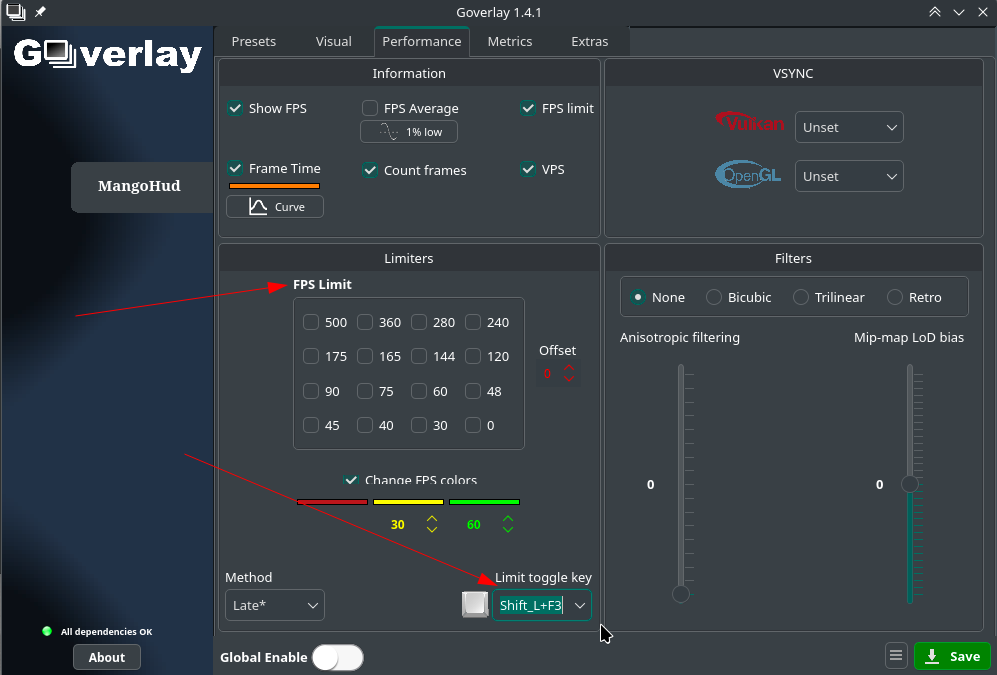
Task: Open the Presets tab
Action: coord(254,41)
